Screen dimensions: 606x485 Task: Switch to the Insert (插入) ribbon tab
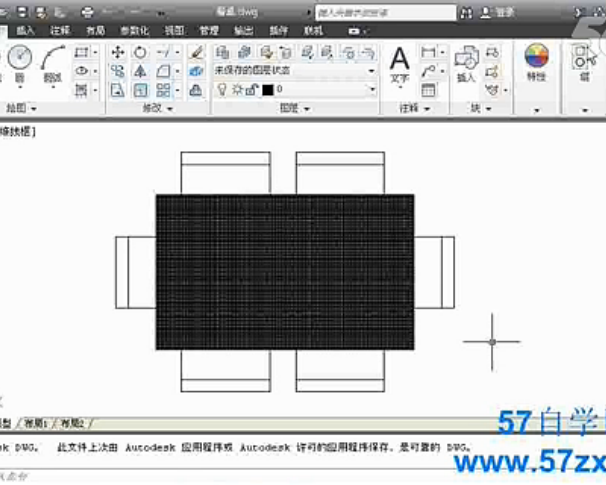point(25,31)
